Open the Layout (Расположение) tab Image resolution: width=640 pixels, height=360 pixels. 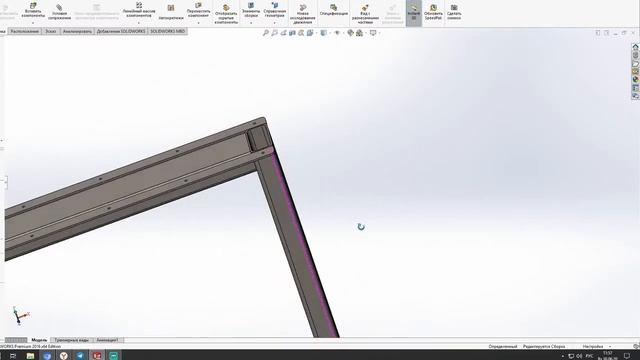(25, 31)
